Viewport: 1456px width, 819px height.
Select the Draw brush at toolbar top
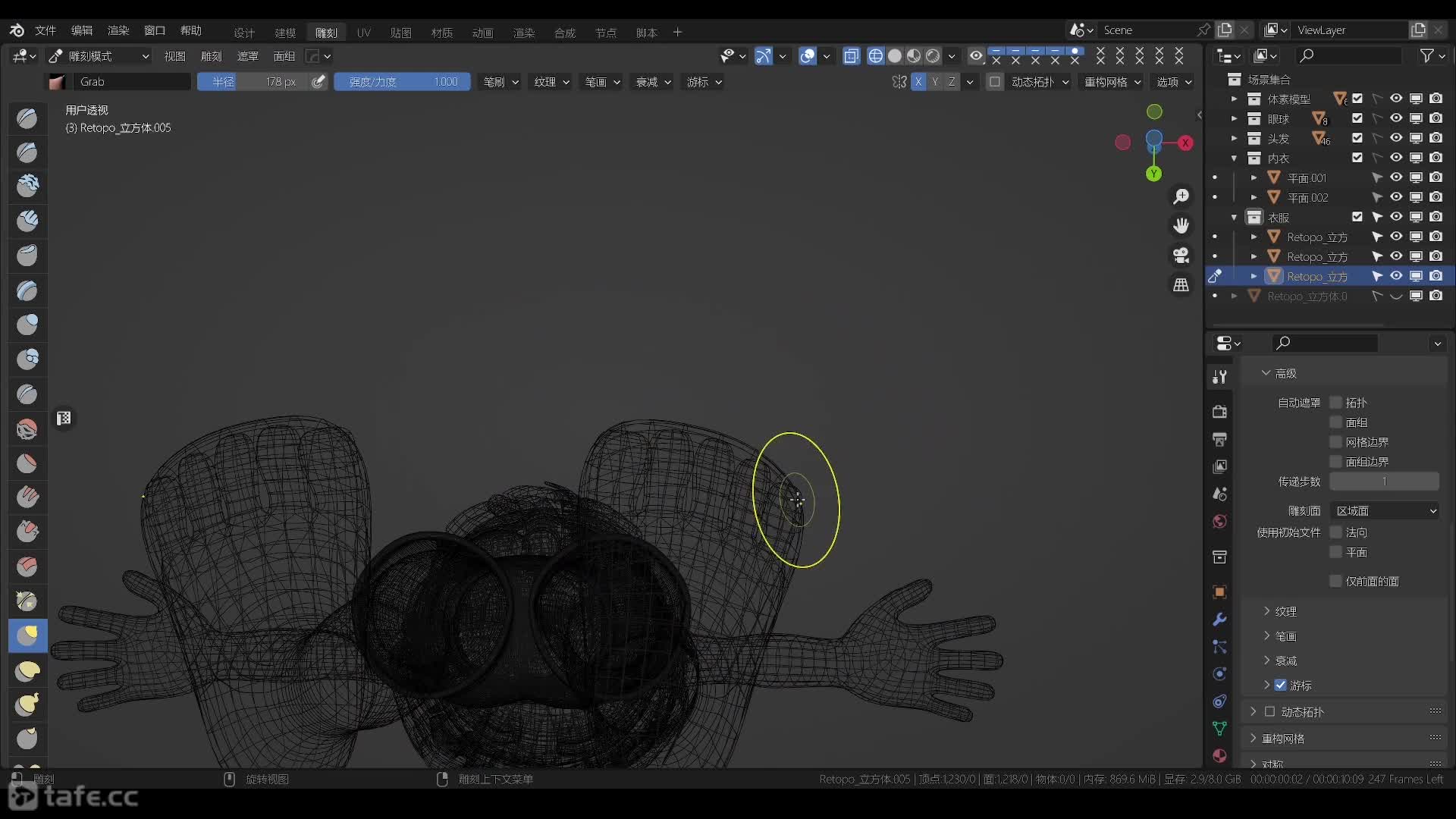(x=27, y=118)
